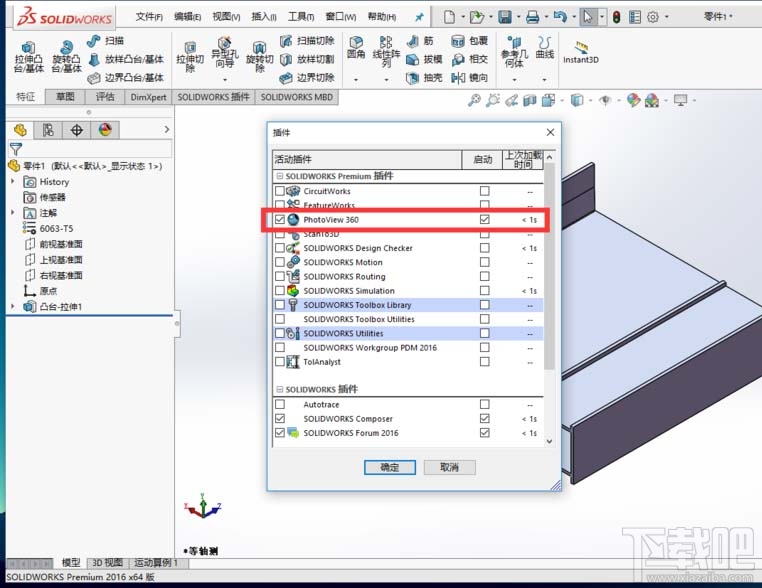Check SOLIDWORKS Toolbox Library active checkbox
The width and height of the screenshot is (762, 588).
point(280,305)
